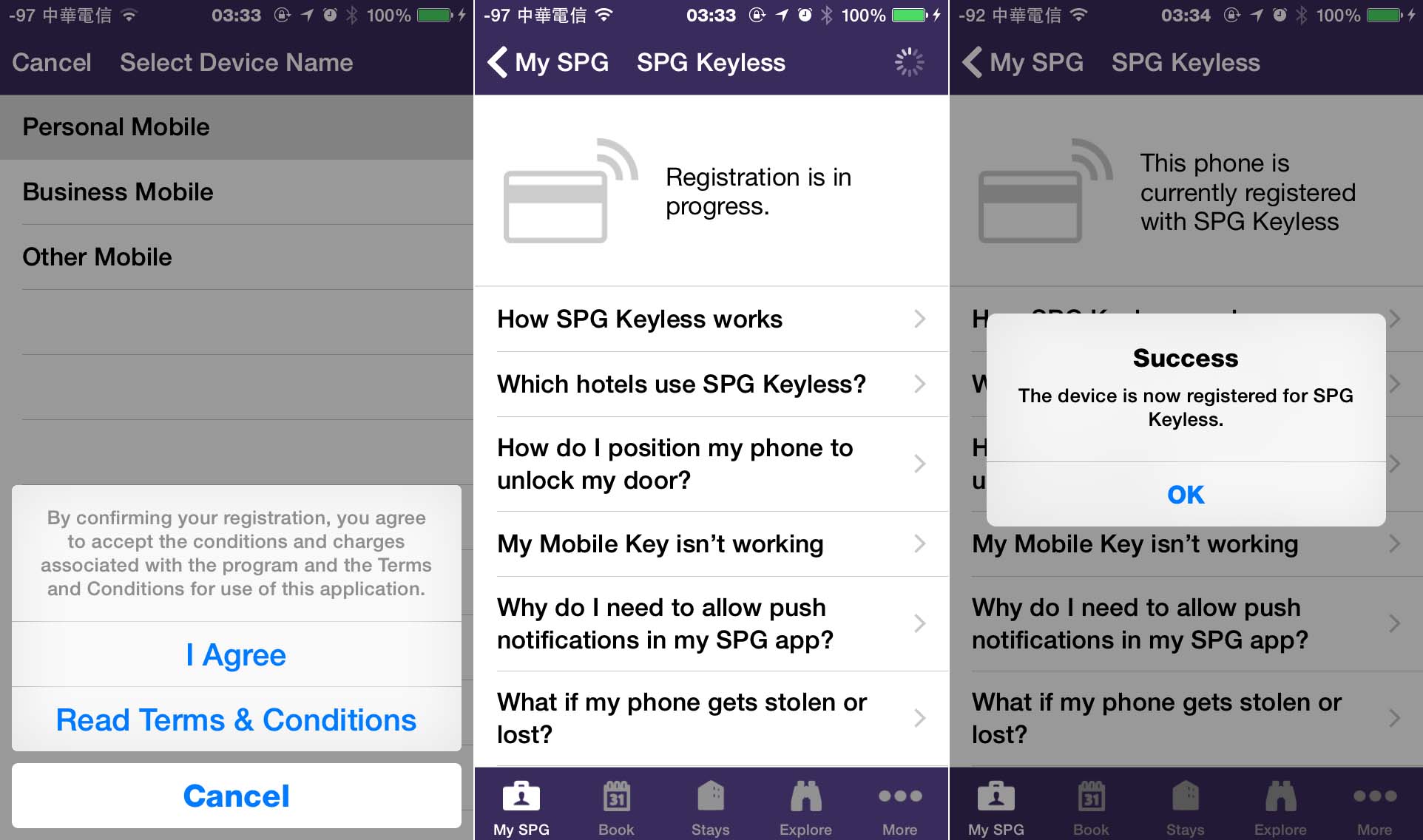The width and height of the screenshot is (1423, 840).
Task: Tap OK in the Success dialog
Action: point(1186,494)
